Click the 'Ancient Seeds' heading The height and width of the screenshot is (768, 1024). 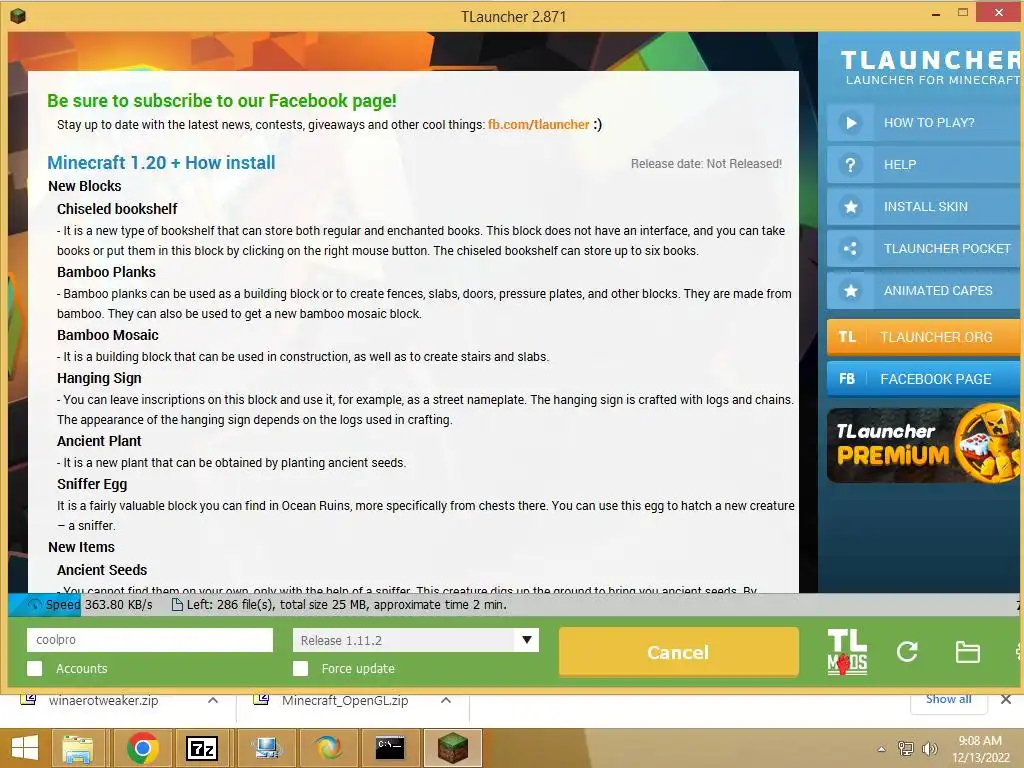tap(102, 569)
